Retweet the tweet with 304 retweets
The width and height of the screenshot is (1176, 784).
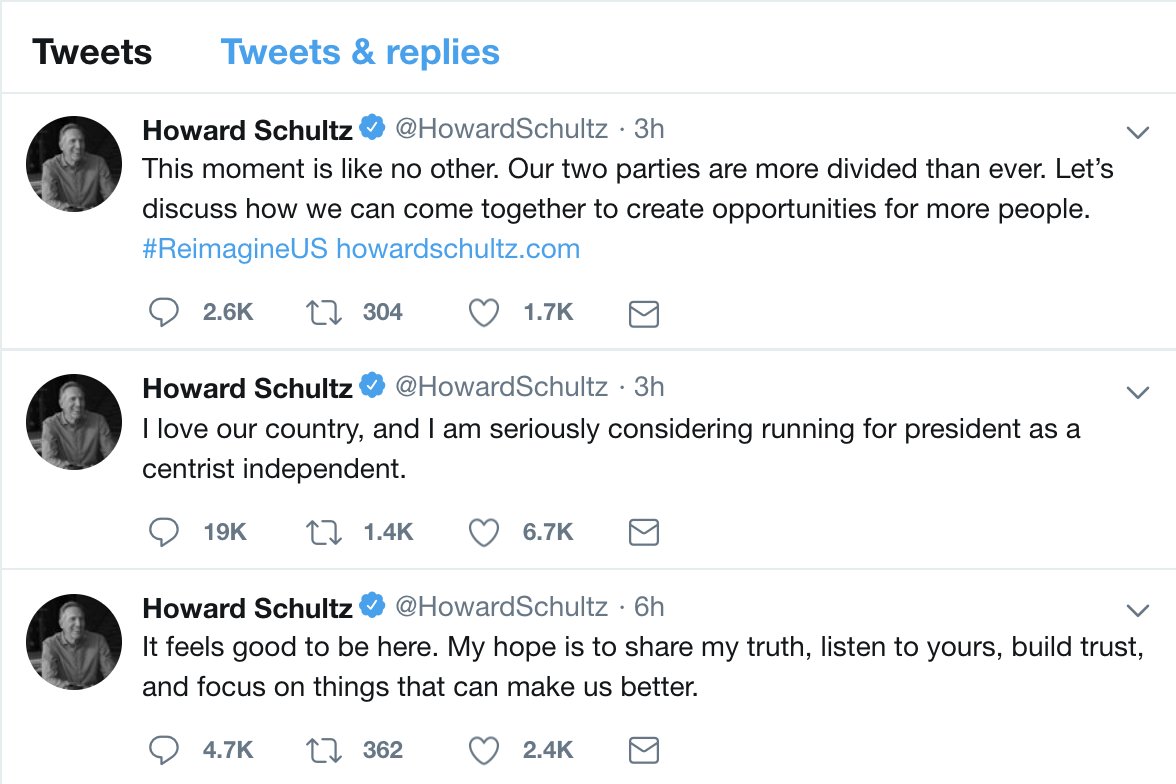[324, 313]
